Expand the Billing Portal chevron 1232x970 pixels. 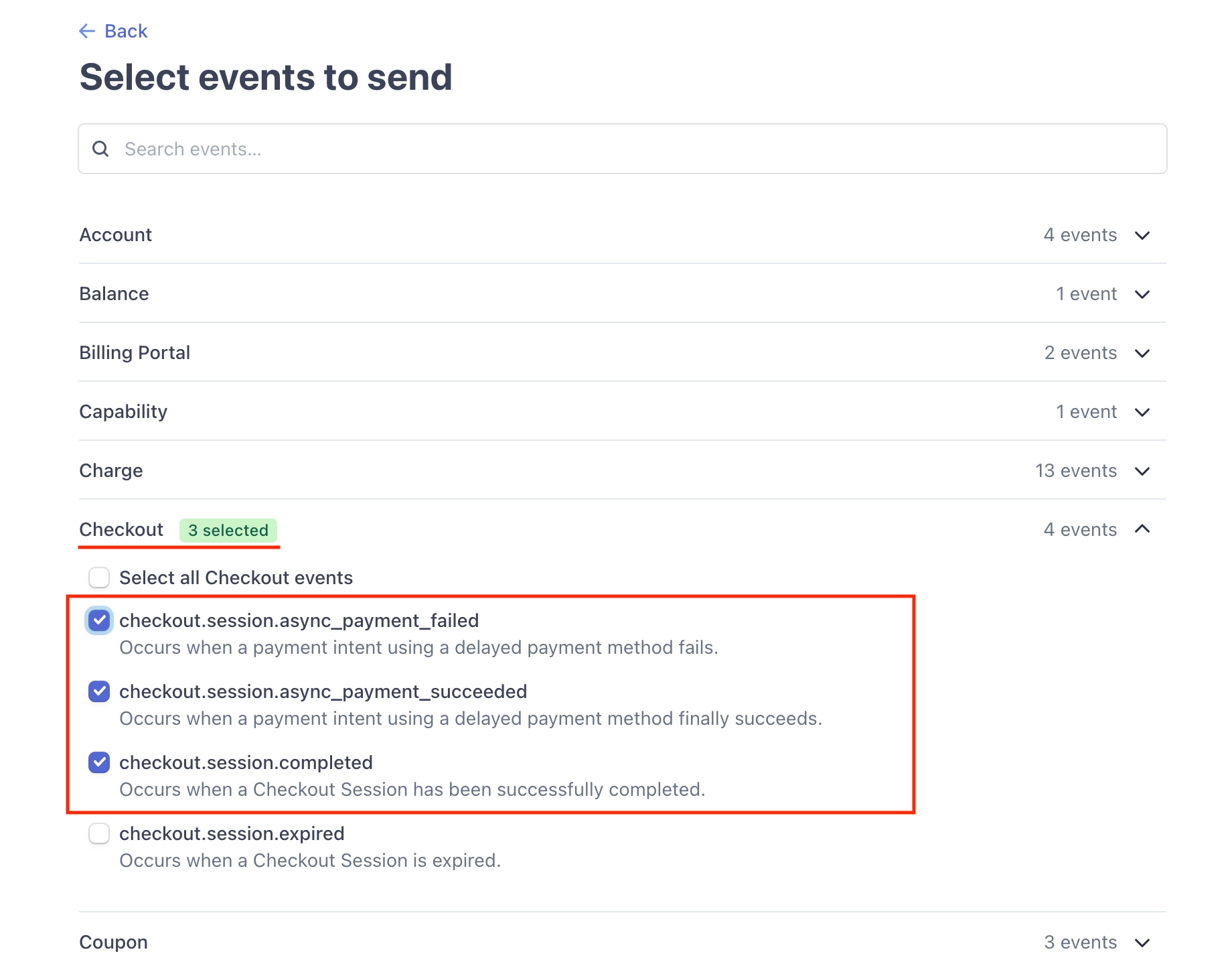tap(1142, 353)
